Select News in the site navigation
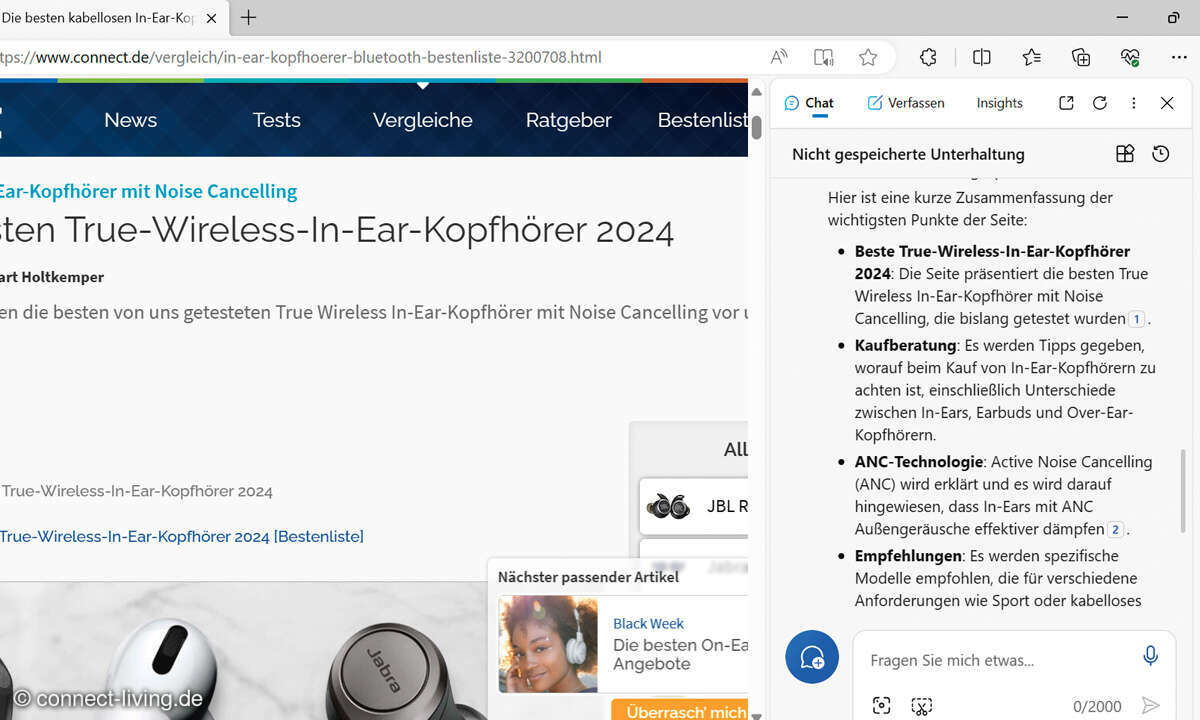 click(x=130, y=120)
